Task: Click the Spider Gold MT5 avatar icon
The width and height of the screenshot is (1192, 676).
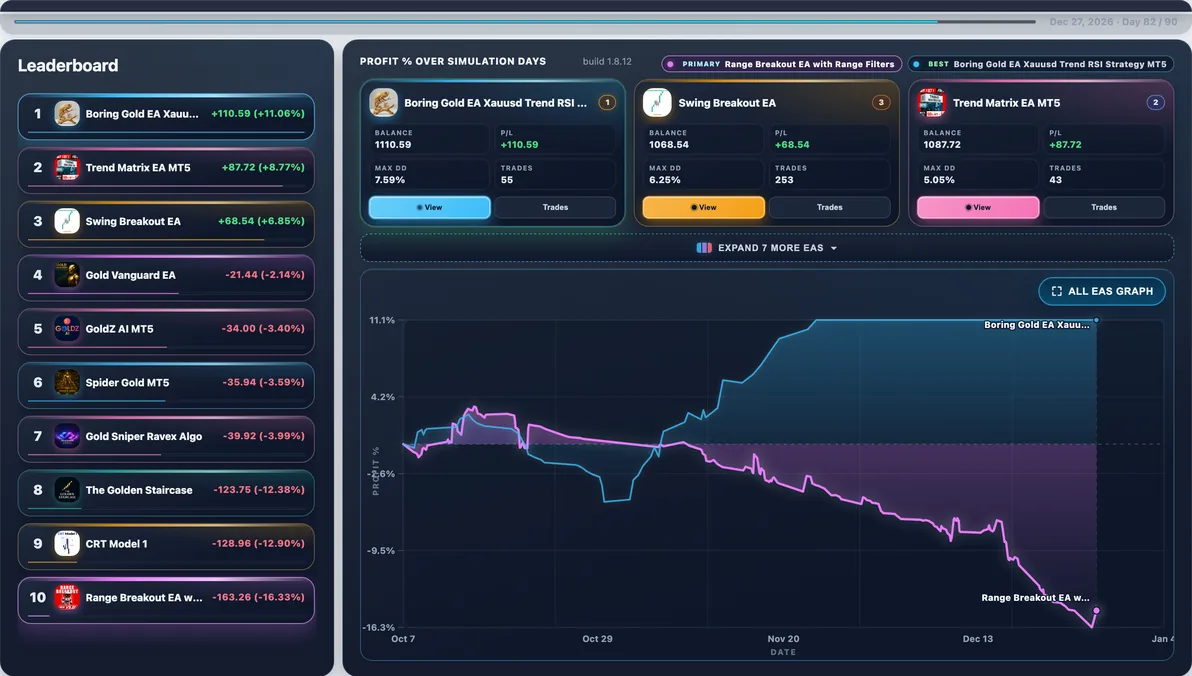Action: [67, 382]
